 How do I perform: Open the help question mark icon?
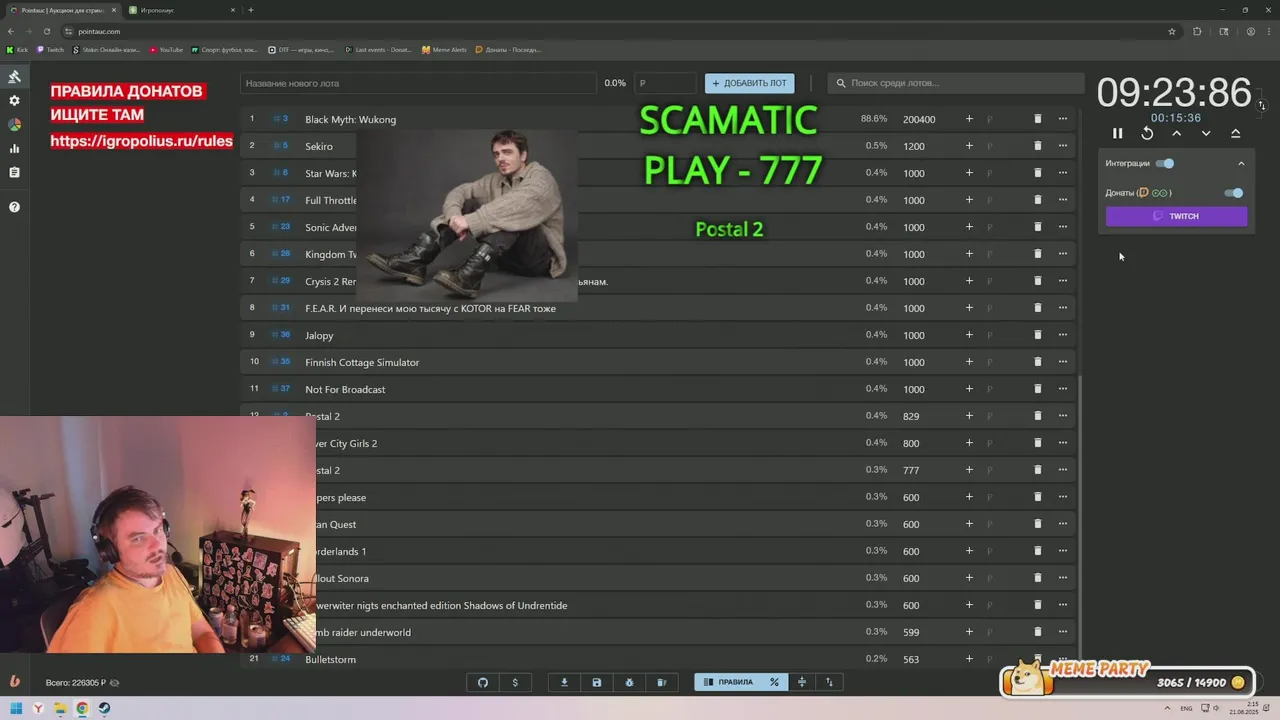14,207
